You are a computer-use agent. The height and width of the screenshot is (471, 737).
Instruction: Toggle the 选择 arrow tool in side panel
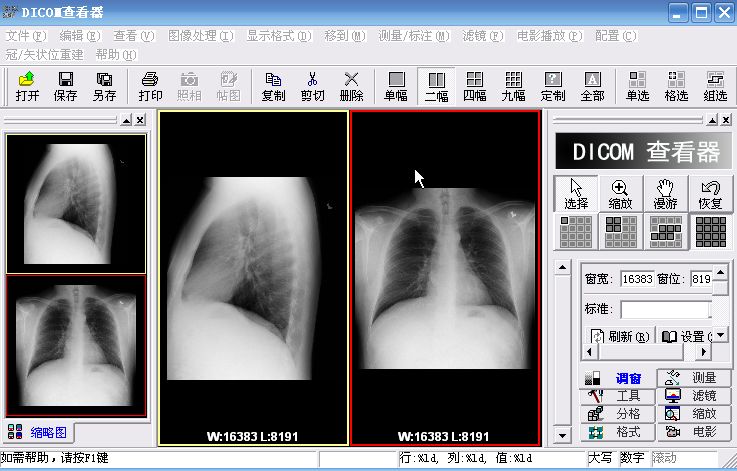point(576,194)
